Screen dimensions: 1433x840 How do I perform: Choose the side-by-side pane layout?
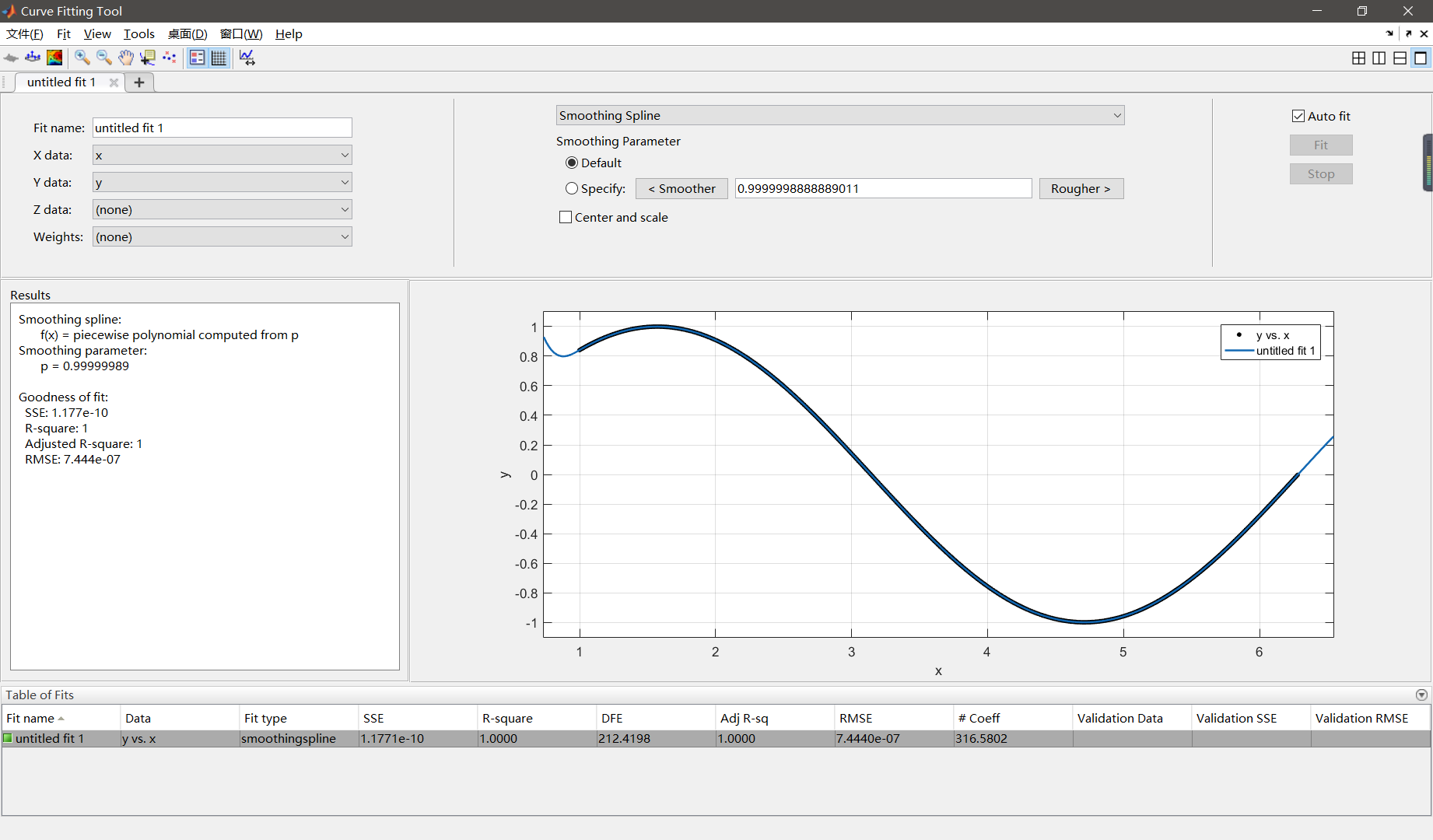click(x=1379, y=58)
